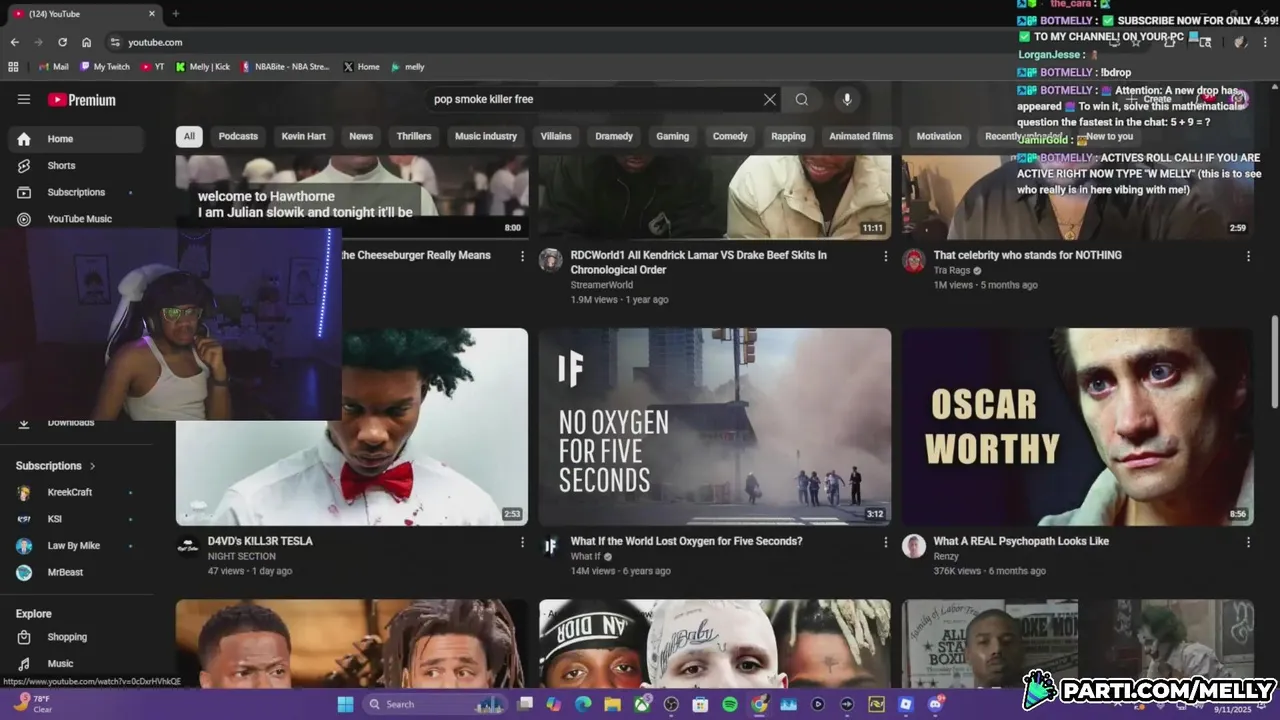Open options menu for Kendrick VS Drake video

click(885, 256)
